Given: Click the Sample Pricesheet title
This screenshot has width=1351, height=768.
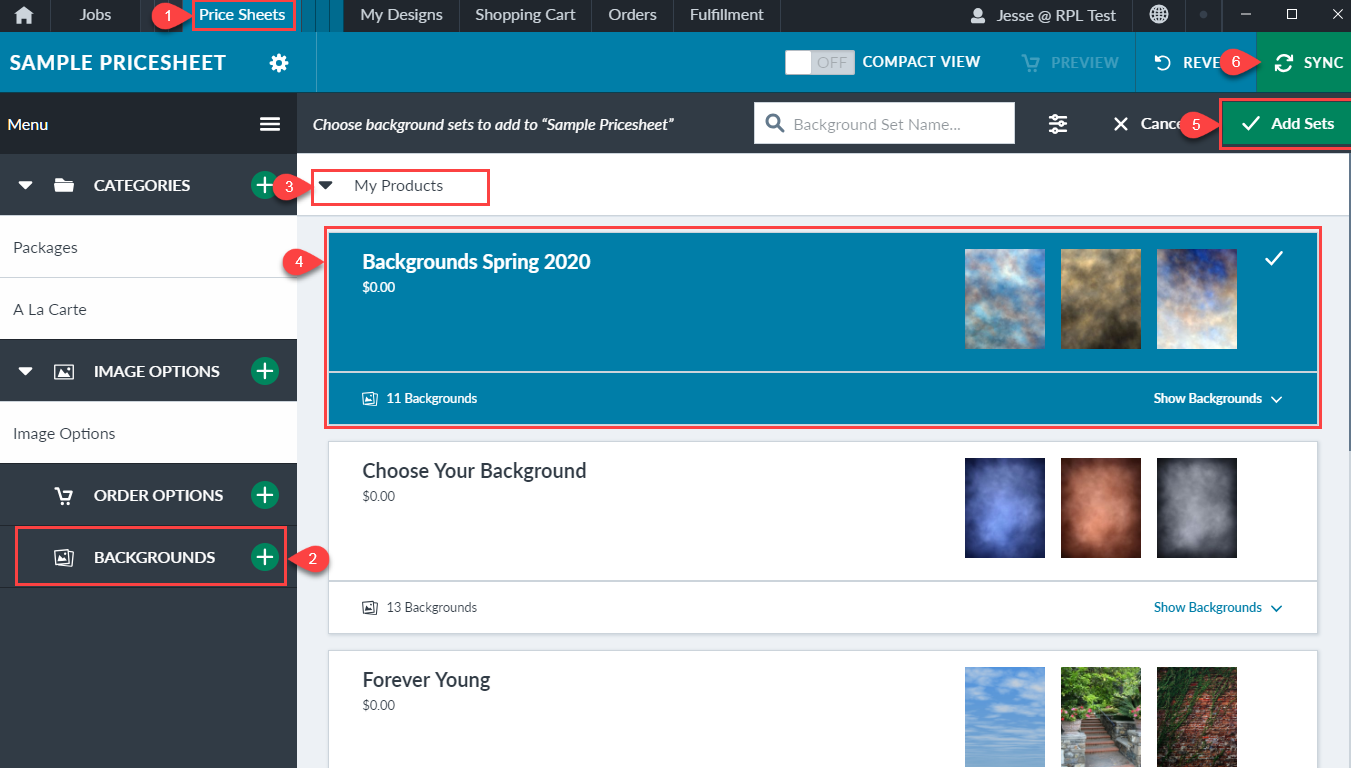Looking at the screenshot, I should 118,62.
